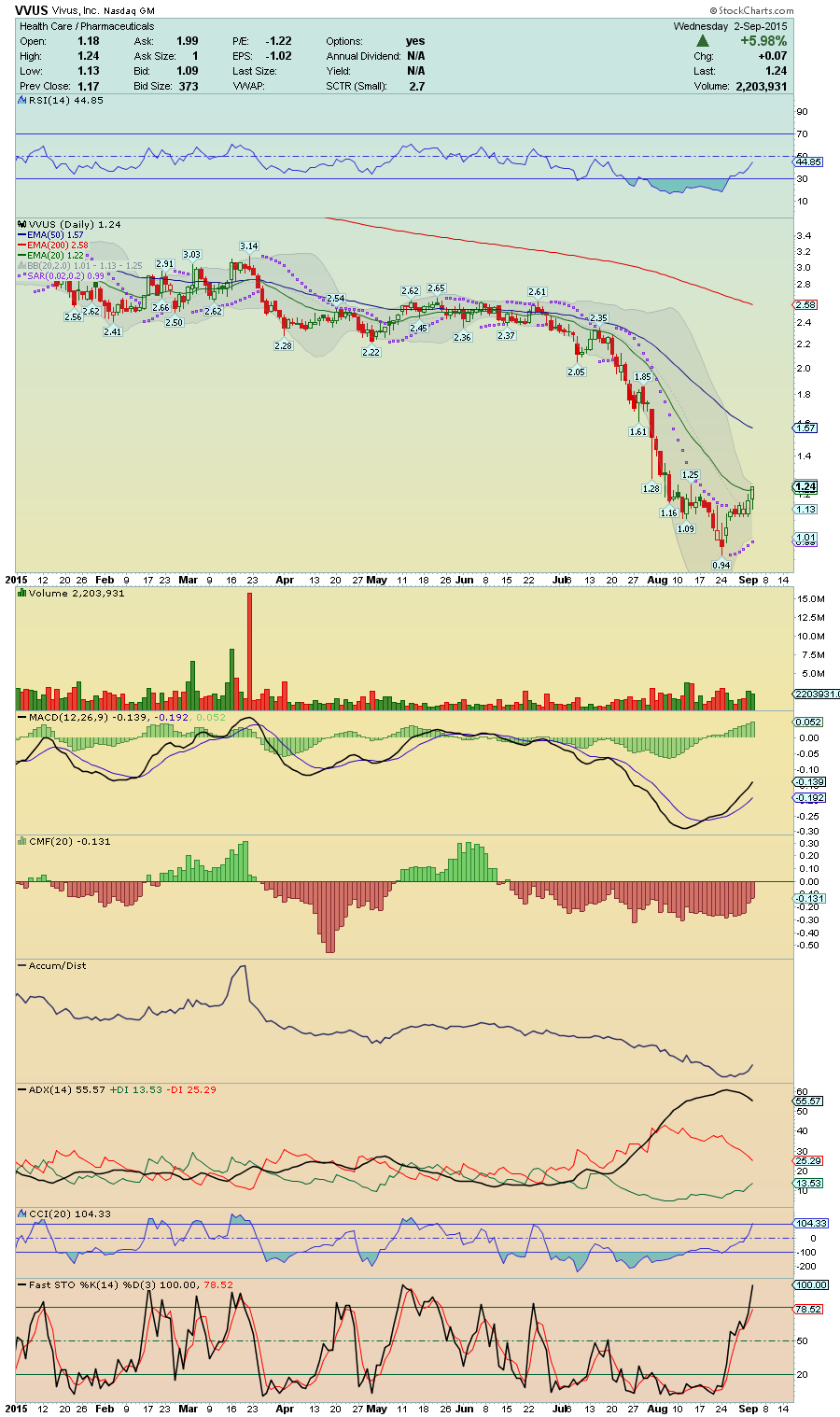Click the 3.14 peak price label
Image resolution: width=840 pixels, height=1417 pixels.
pos(248,246)
